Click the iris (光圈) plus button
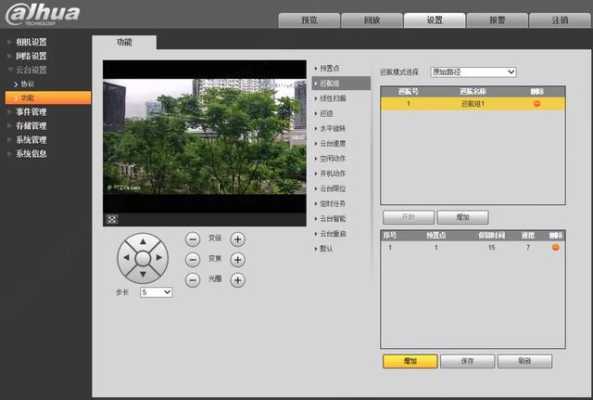Viewport: 593px width, 400px height. pos(238,280)
